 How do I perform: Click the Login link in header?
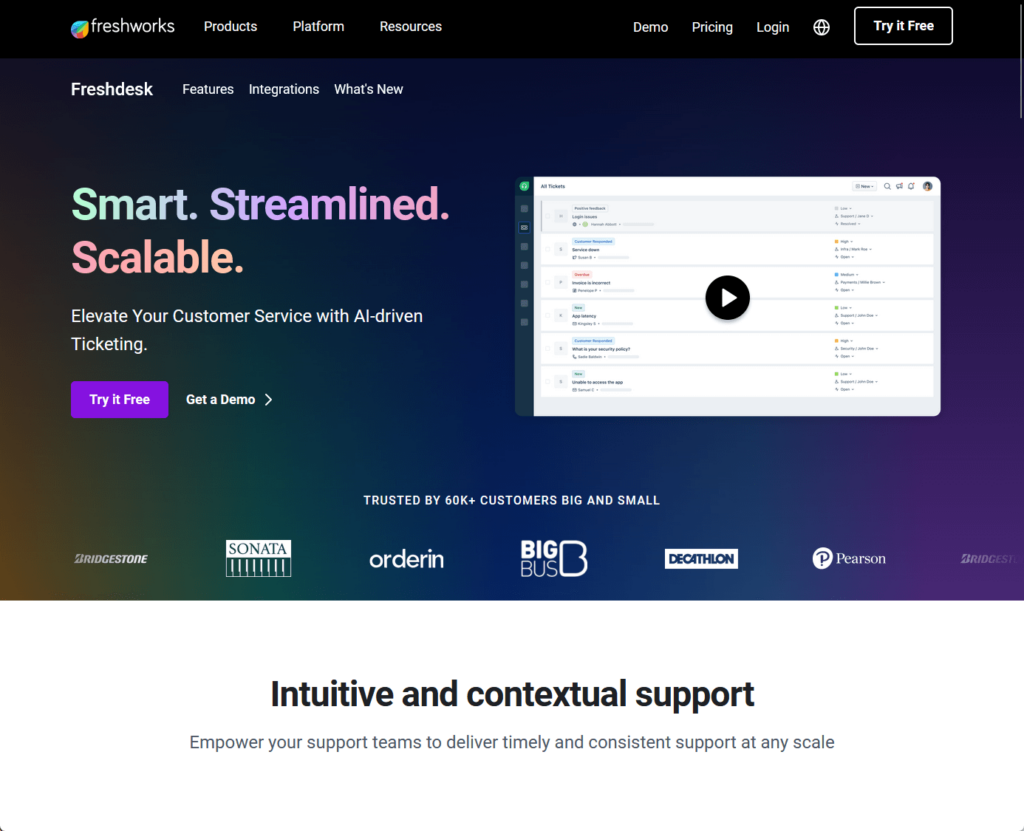click(773, 27)
